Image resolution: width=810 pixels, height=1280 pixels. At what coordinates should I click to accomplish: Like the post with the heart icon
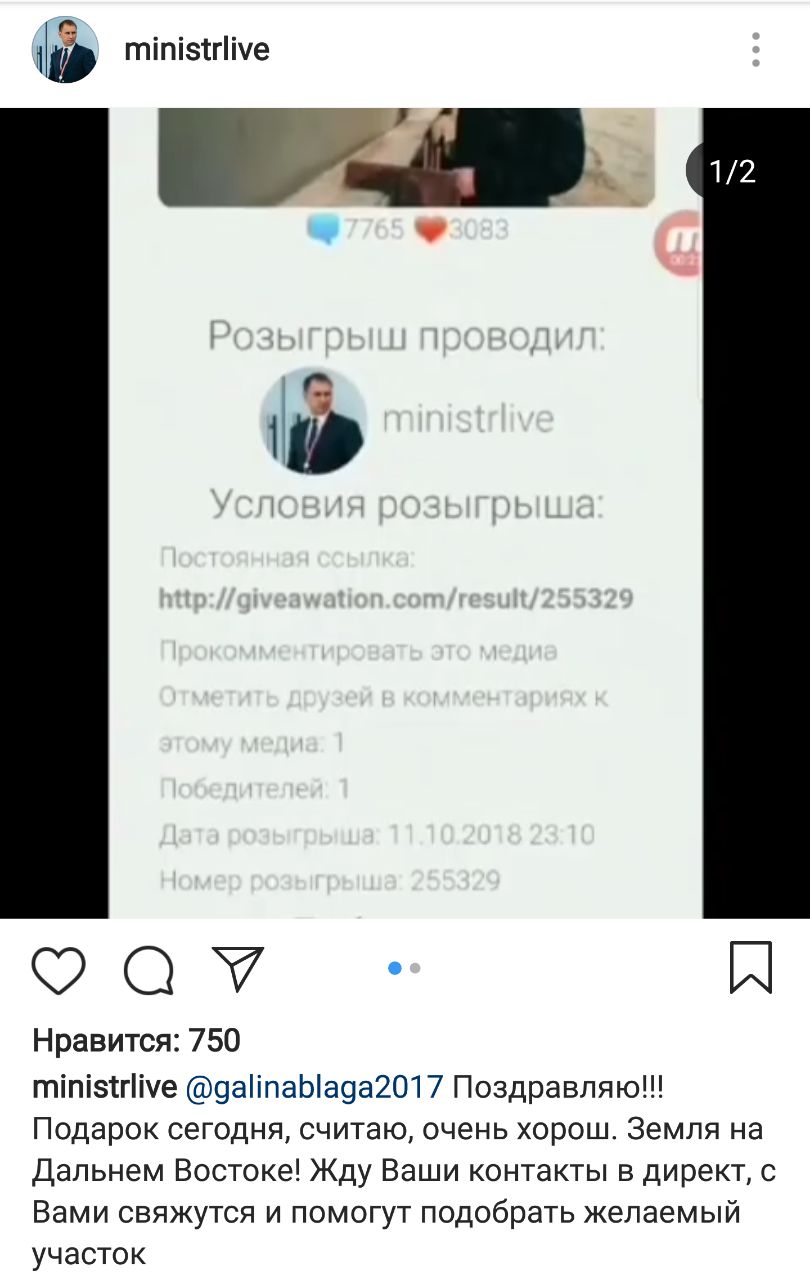pyautogui.click(x=59, y=968)
